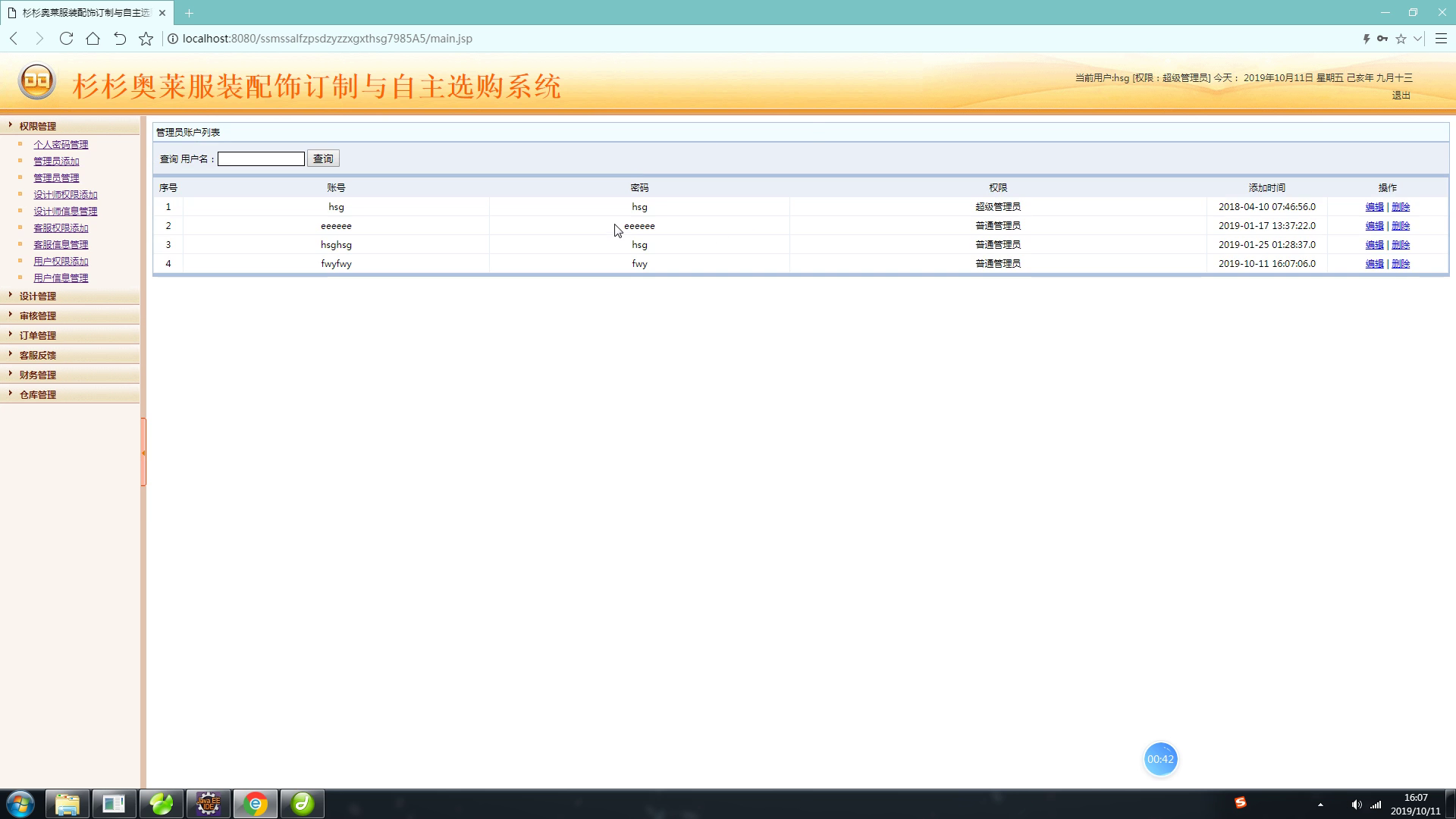Expand the favorites dropdown chevron in toolbar
Viewport: 1456px width, 819px height.
(x=1417, y=39)
